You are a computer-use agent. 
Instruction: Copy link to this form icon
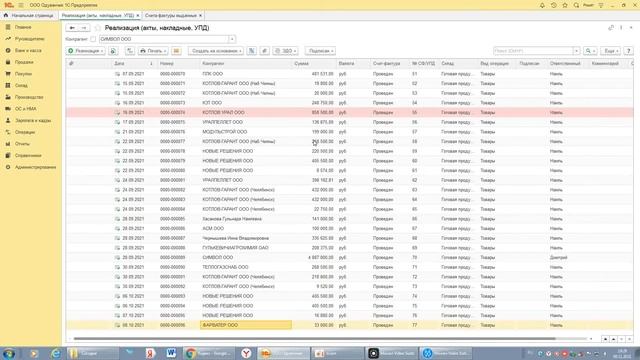click(x=611, y=28)
